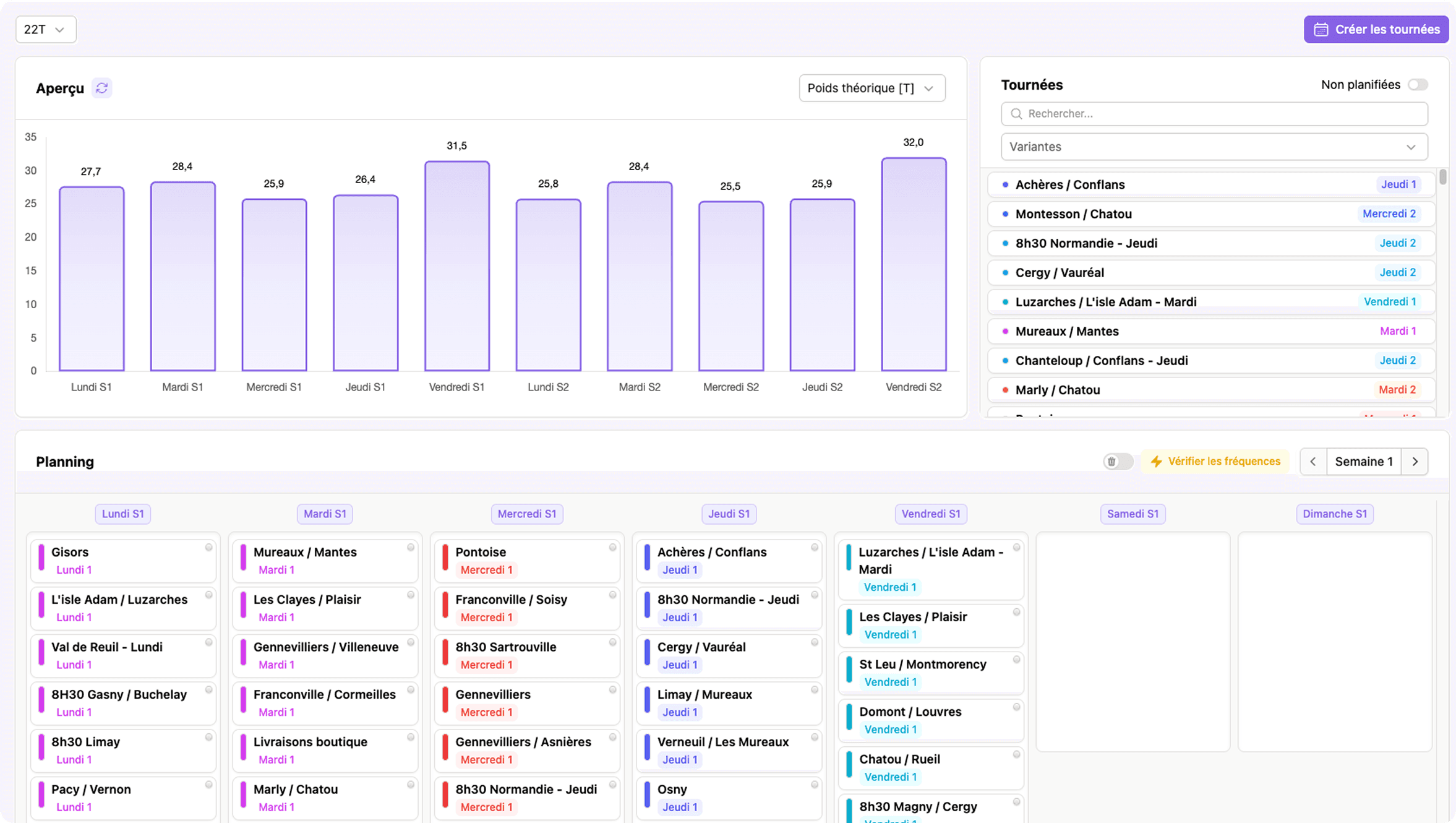Enable the Non planifiées toggle
1456x823 pixels.
pyautogui.click(x=1418, y=85)
